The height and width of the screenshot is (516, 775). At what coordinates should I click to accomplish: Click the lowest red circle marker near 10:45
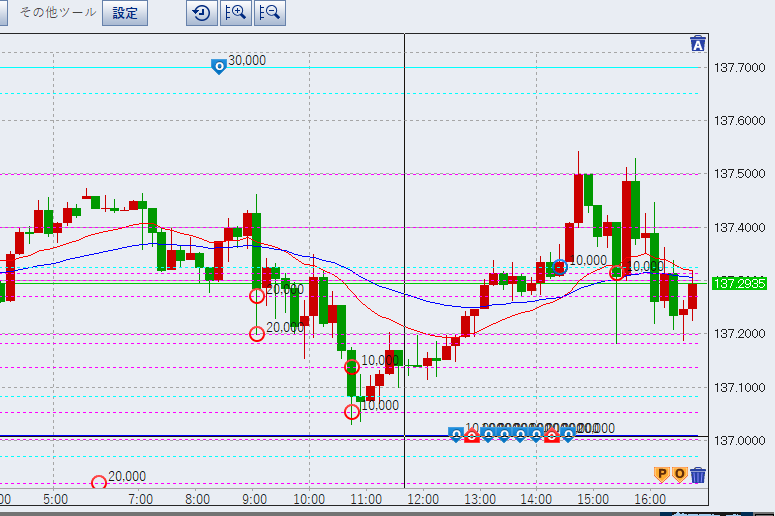click(352, 412)
